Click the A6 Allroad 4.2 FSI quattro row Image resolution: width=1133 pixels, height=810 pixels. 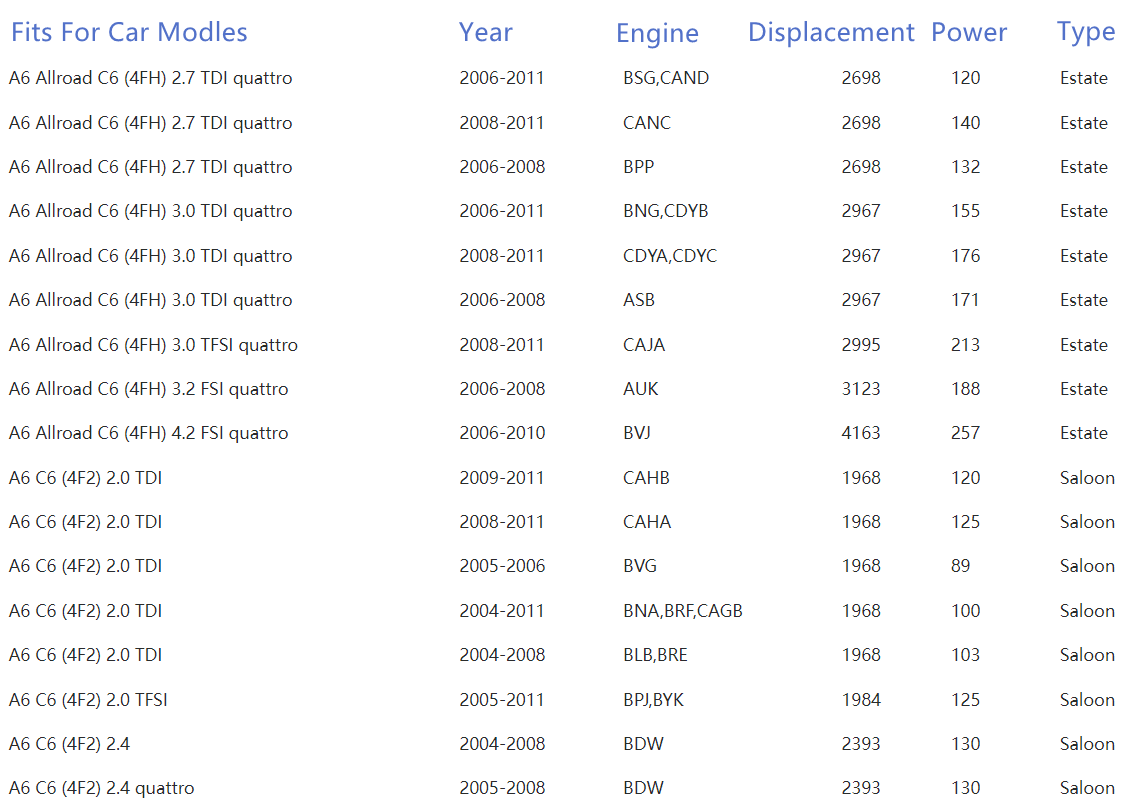[148, 433]
